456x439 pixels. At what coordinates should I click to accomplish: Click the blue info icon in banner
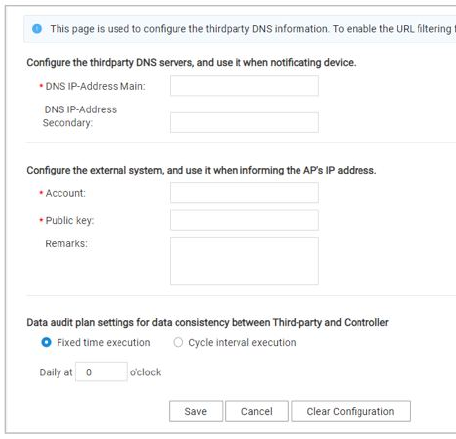(37, 29)
